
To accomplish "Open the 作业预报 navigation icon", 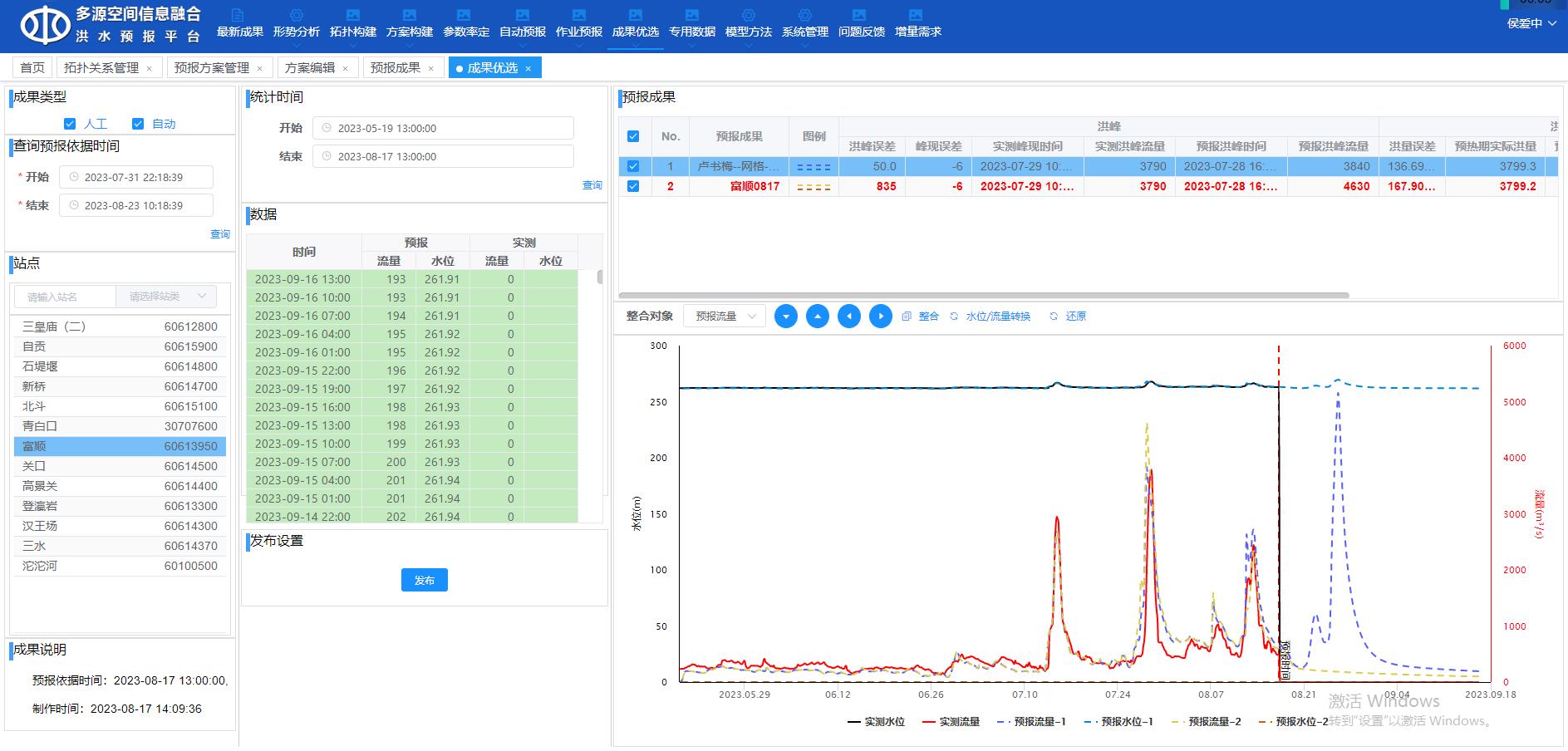I will (578, 16).
